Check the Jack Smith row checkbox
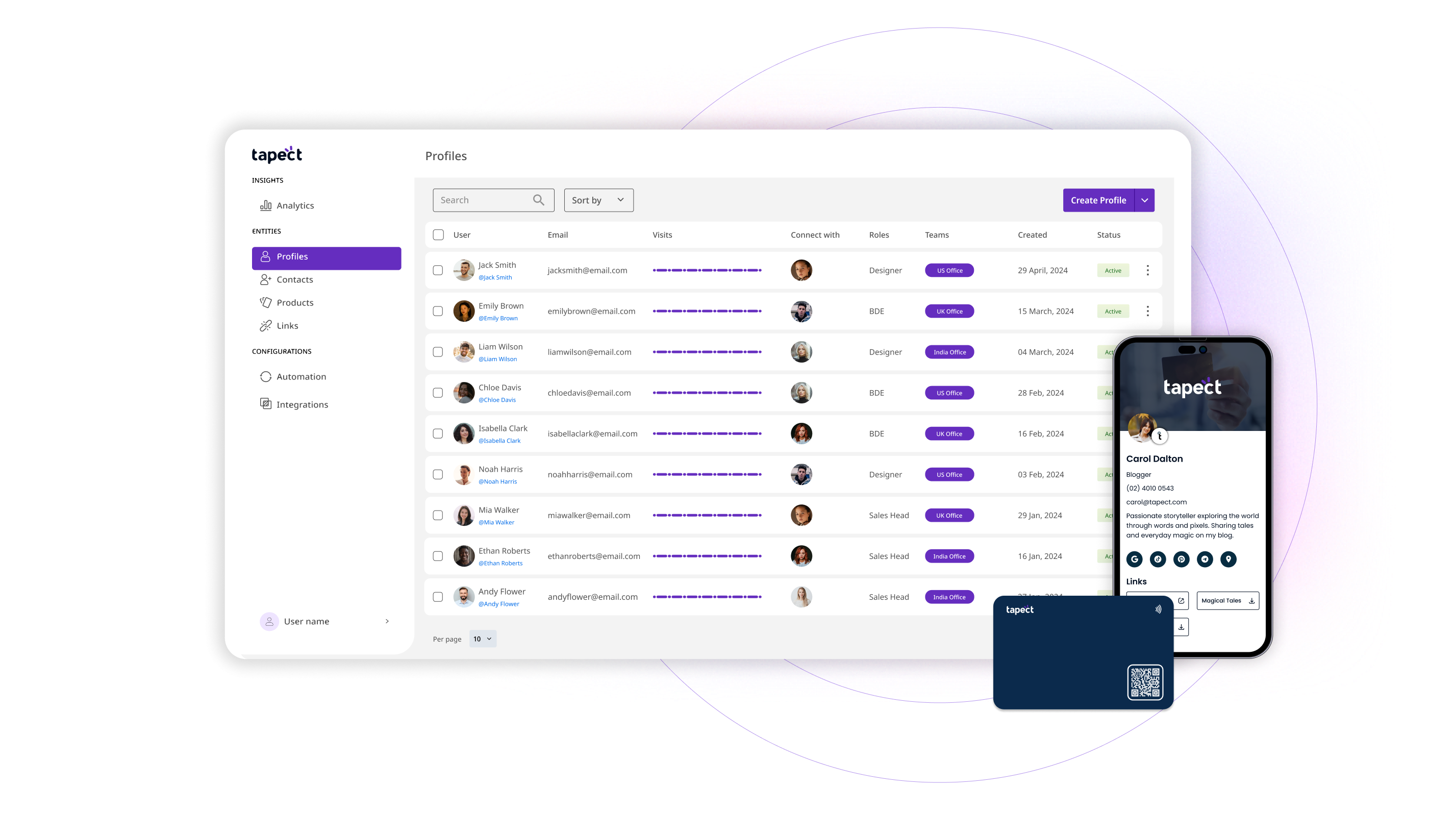The width and height of the screenshot is (1429, 840). coord(438,270)
